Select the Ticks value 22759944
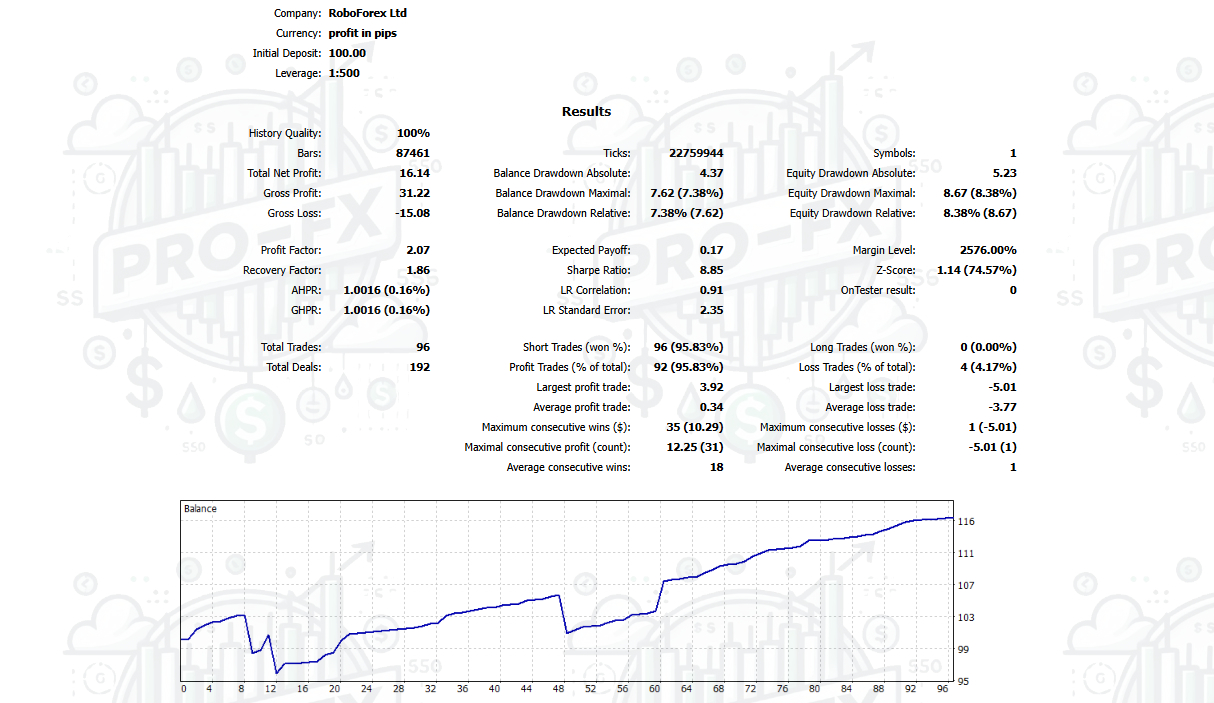This screenshot has height=703, width=1214. click(696, 153)
